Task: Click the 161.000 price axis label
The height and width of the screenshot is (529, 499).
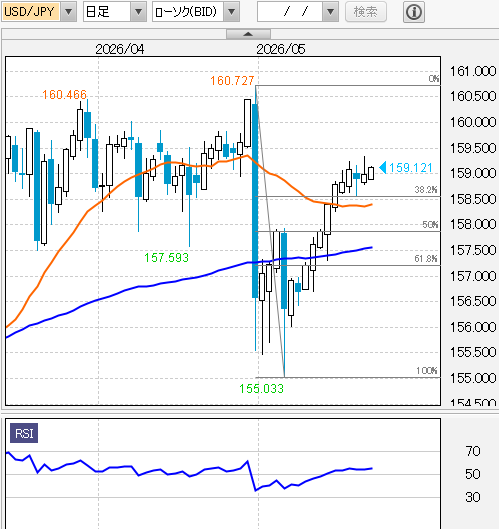Action: tap(473, 72)
